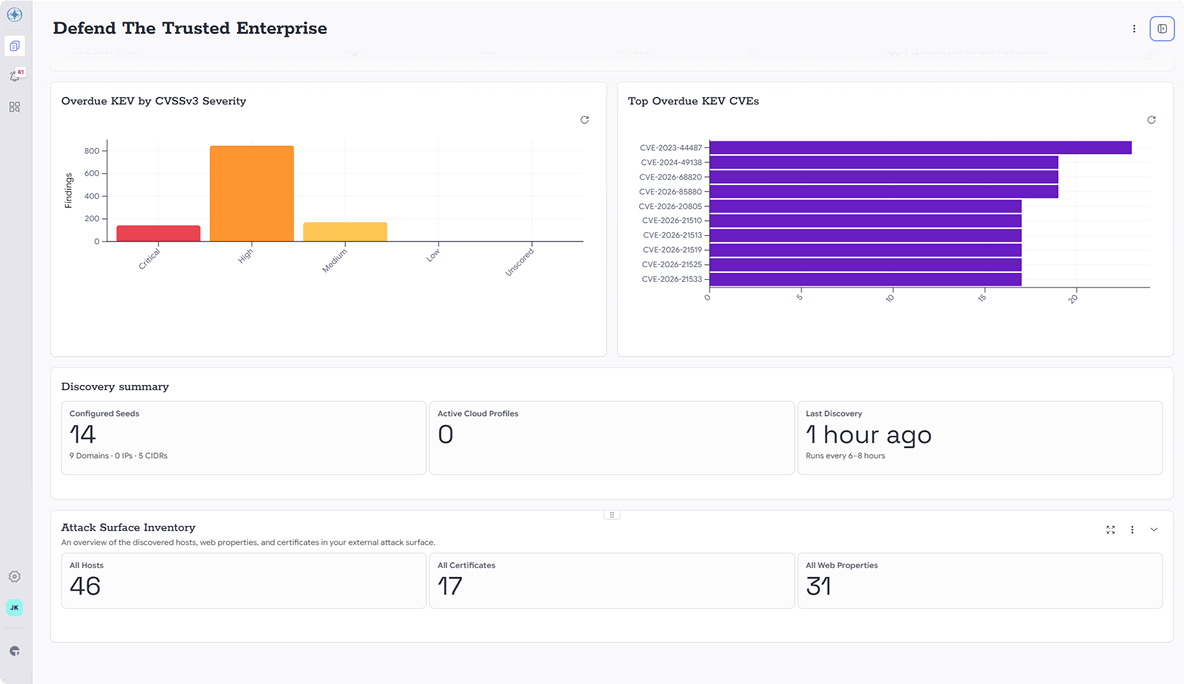Screen dimensions: 1184x684
Task: Click the Attack Surface Inventory drag handle
Action: coord(612,515)
